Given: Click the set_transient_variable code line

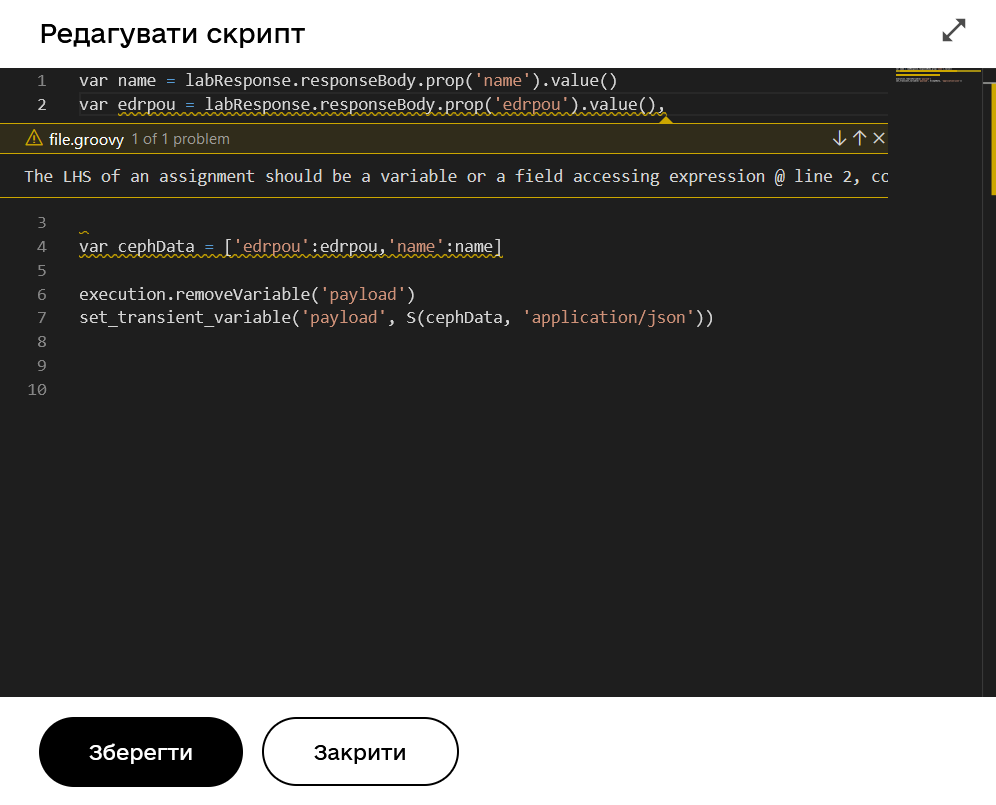Looking at the screenshot, I should 396,317.
